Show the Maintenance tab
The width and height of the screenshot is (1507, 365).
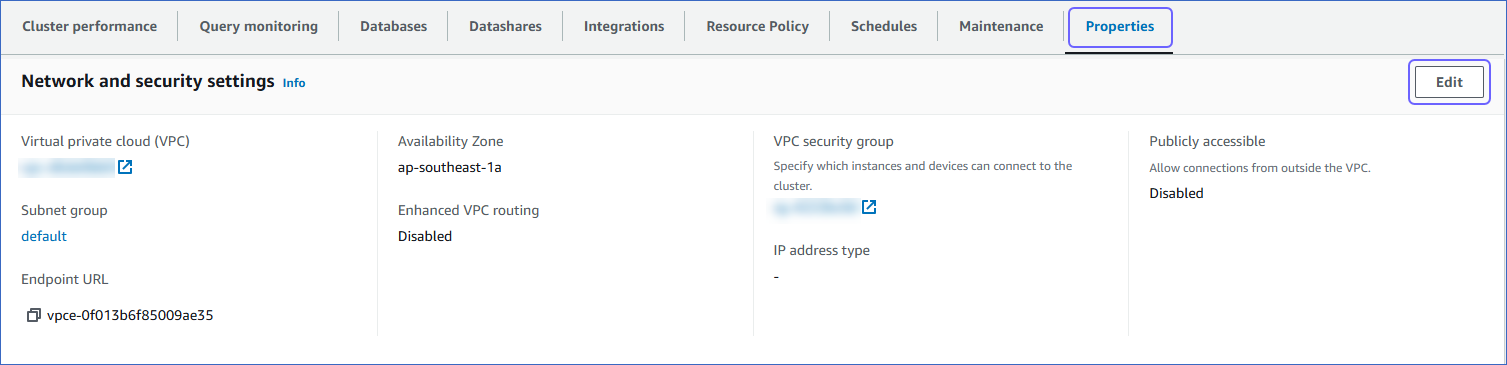click(1001, 27)
